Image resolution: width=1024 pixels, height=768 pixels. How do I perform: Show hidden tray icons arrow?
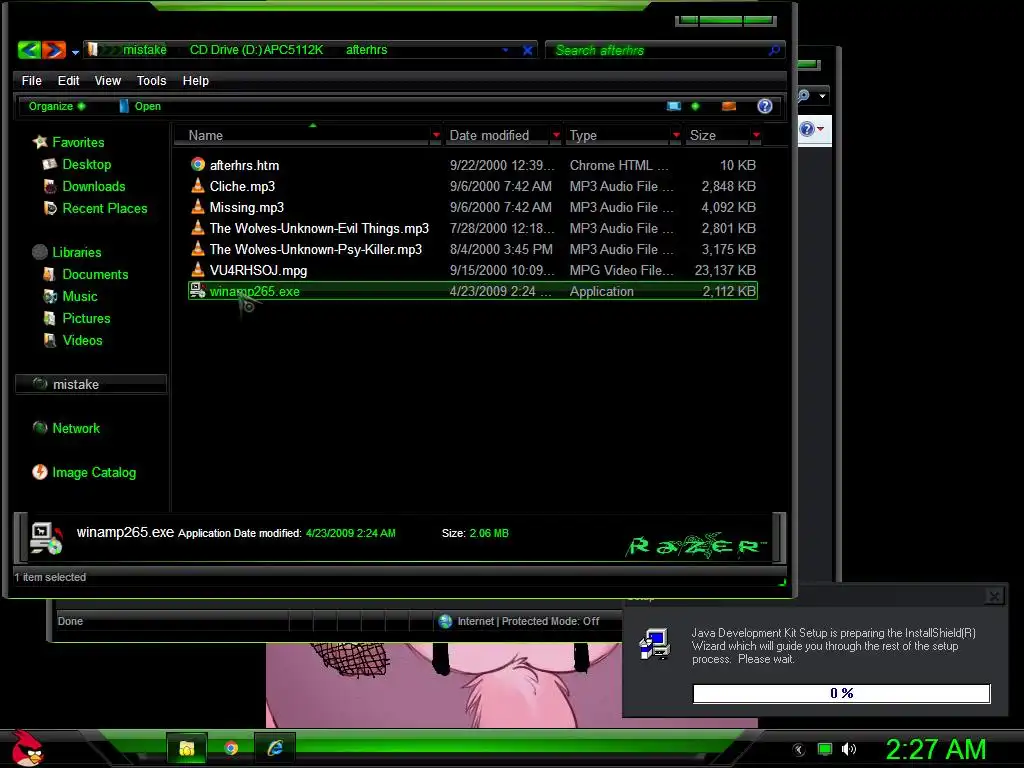pyautogui.click(x=799, y=749)
